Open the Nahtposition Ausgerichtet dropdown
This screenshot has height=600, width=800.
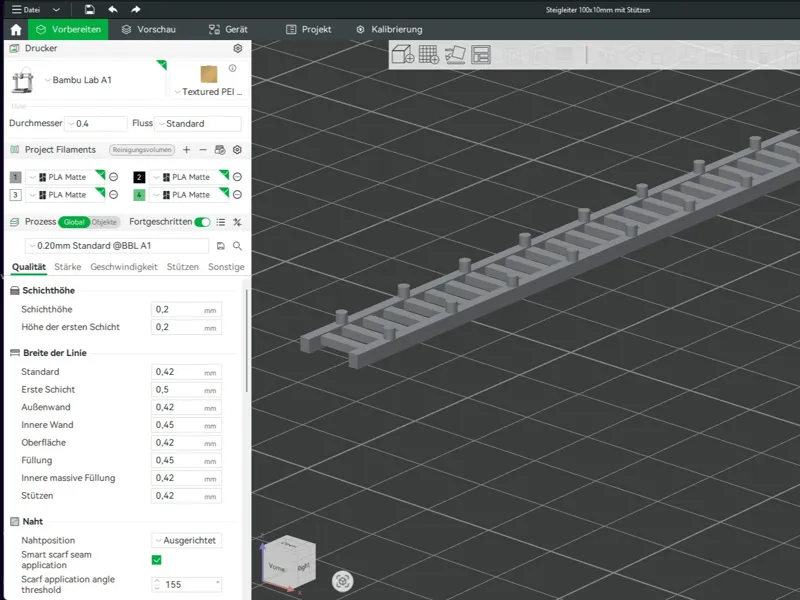pyautogui.click(x=186, y=540)
